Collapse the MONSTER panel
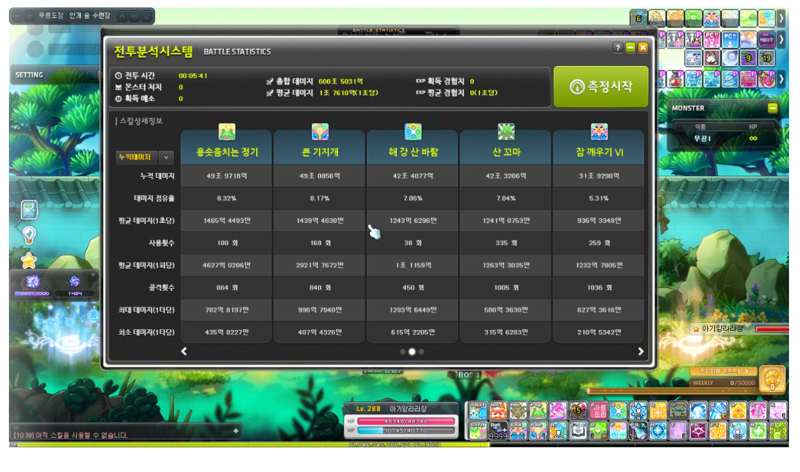The width and height of the screenshot is (800, 472). [x=772, y=108]
